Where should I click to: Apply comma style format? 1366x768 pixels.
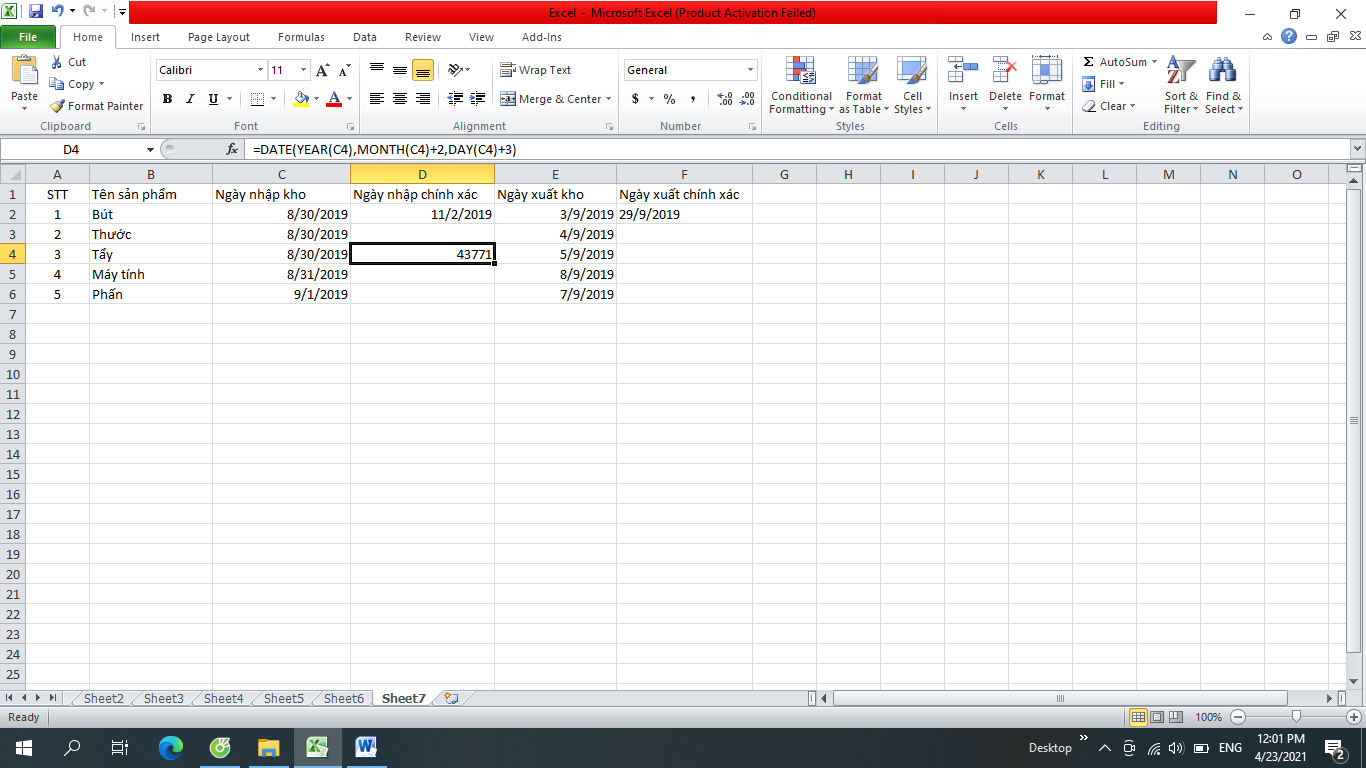693,99
